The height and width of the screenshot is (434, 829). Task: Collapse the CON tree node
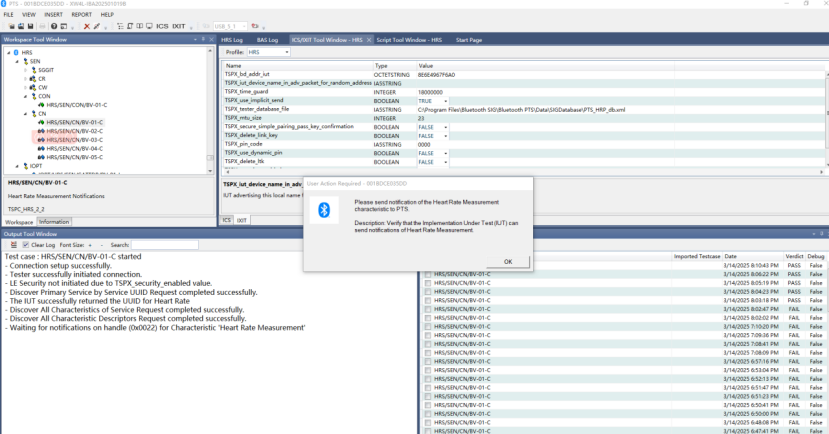click(x=25, y=96)
